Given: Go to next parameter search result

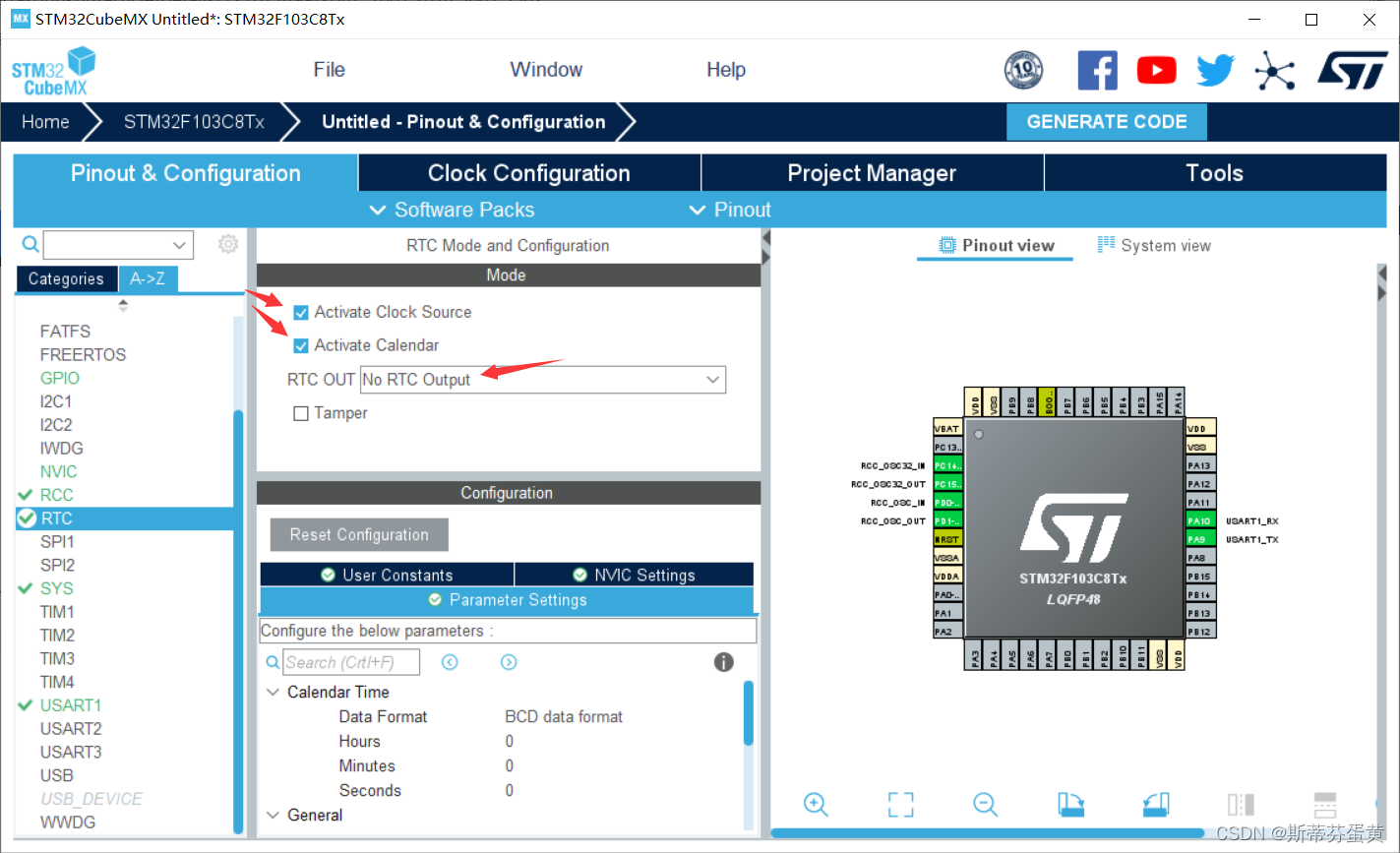Looking at the screenshot, I should coord(509,662).
